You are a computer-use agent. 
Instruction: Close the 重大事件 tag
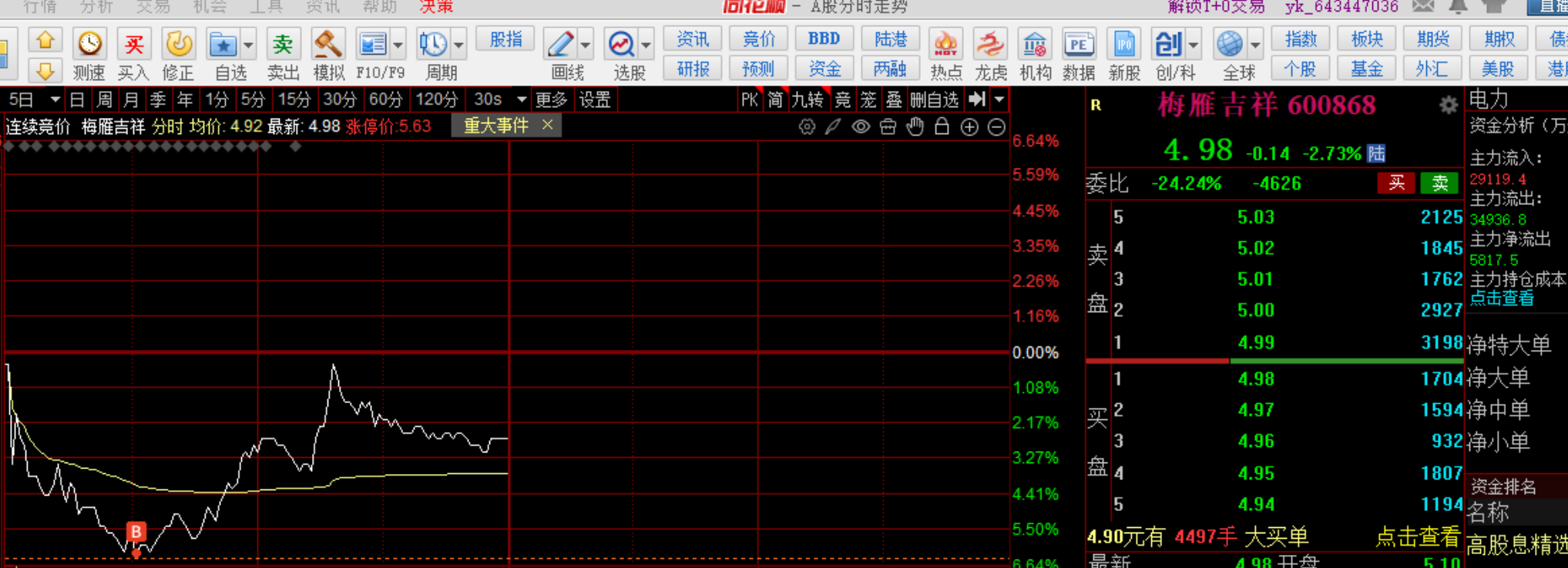coord(547,125)
